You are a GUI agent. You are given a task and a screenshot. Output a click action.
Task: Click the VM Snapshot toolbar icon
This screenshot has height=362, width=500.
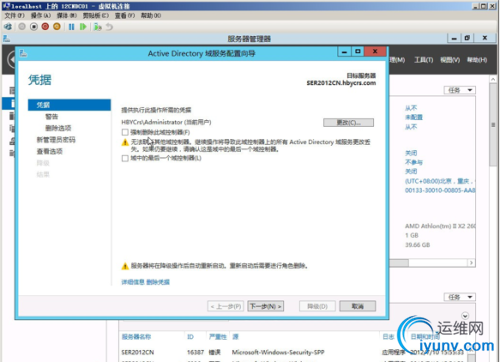[97, 27]
